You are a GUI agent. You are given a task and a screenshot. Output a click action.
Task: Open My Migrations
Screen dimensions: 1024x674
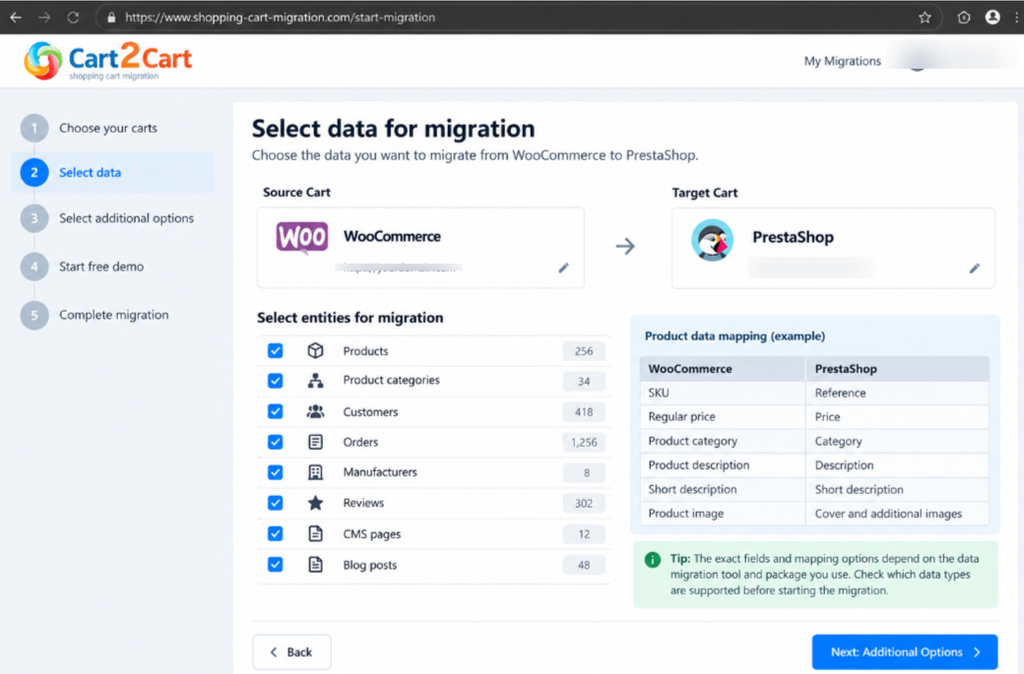[x=842, y=61]
